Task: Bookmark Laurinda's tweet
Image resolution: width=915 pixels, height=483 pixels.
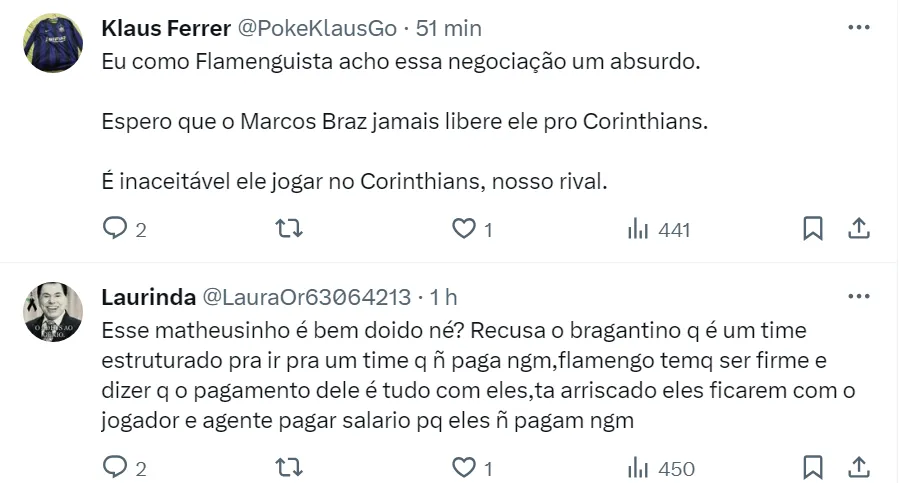Action: click(x=813, y=467)
